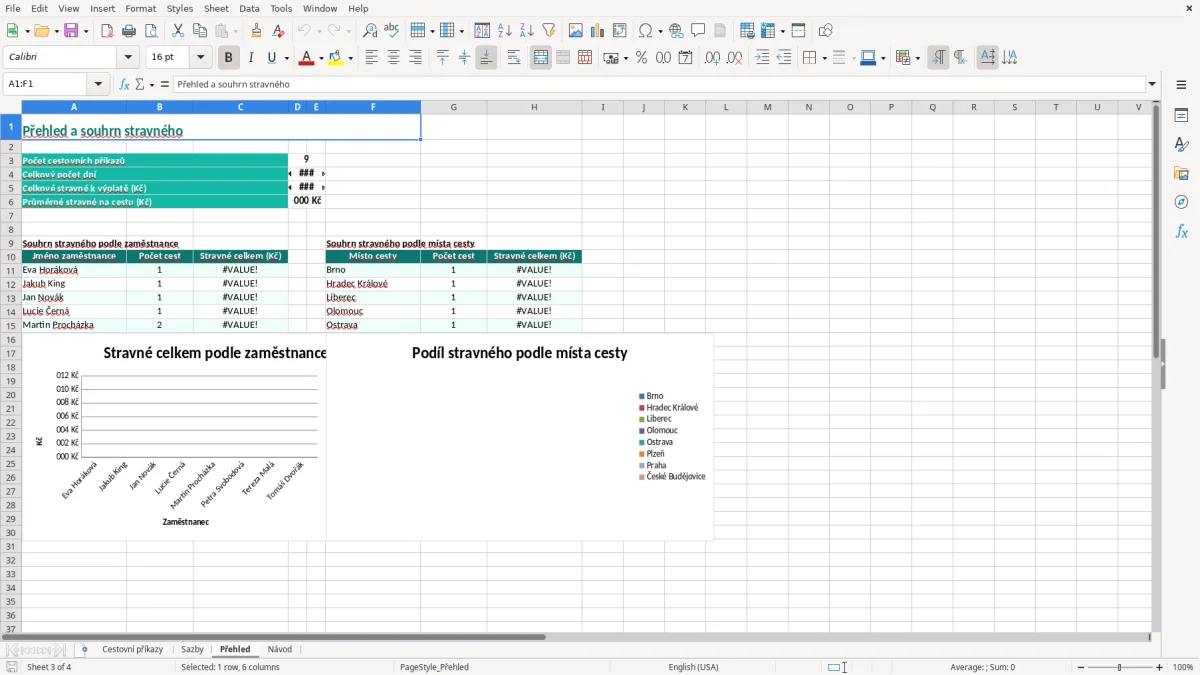Insert a chart

click(x=598, y=31)
